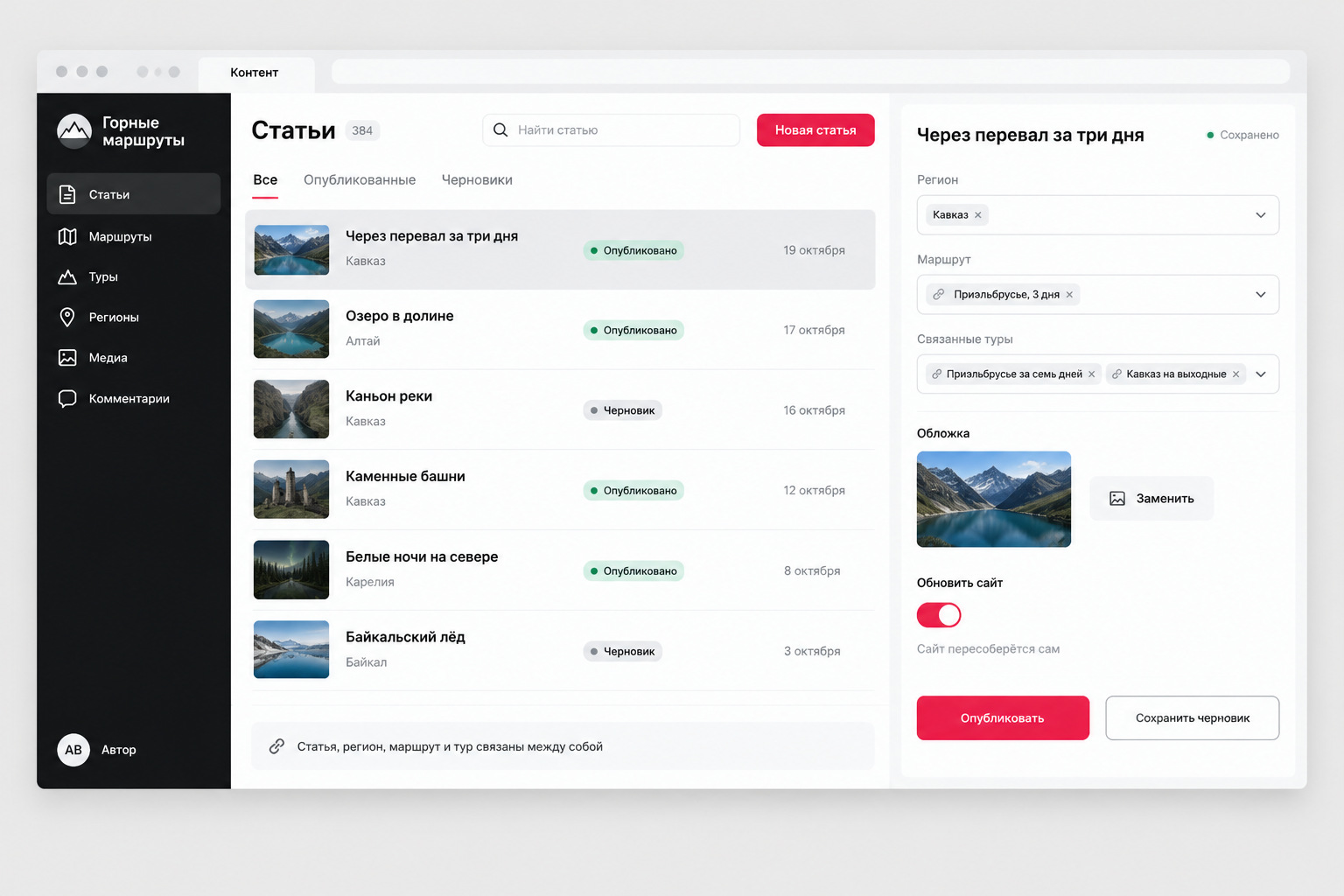Click the search magnifier icon
Screen dimensions: 1344x896
pos(500,129)
